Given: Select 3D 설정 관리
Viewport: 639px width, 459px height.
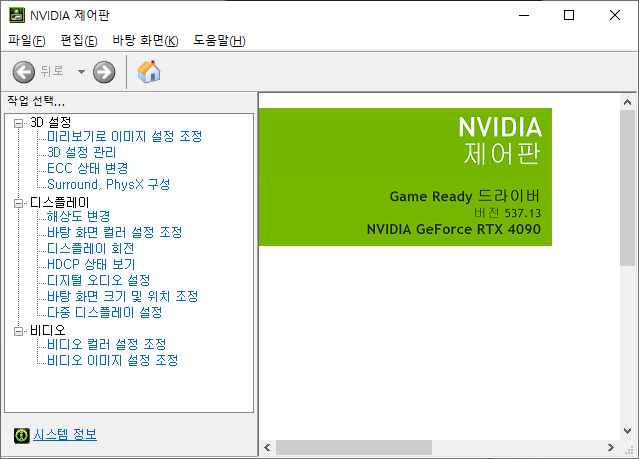Looking at the screenshot, I should click(x=82, y=152).
